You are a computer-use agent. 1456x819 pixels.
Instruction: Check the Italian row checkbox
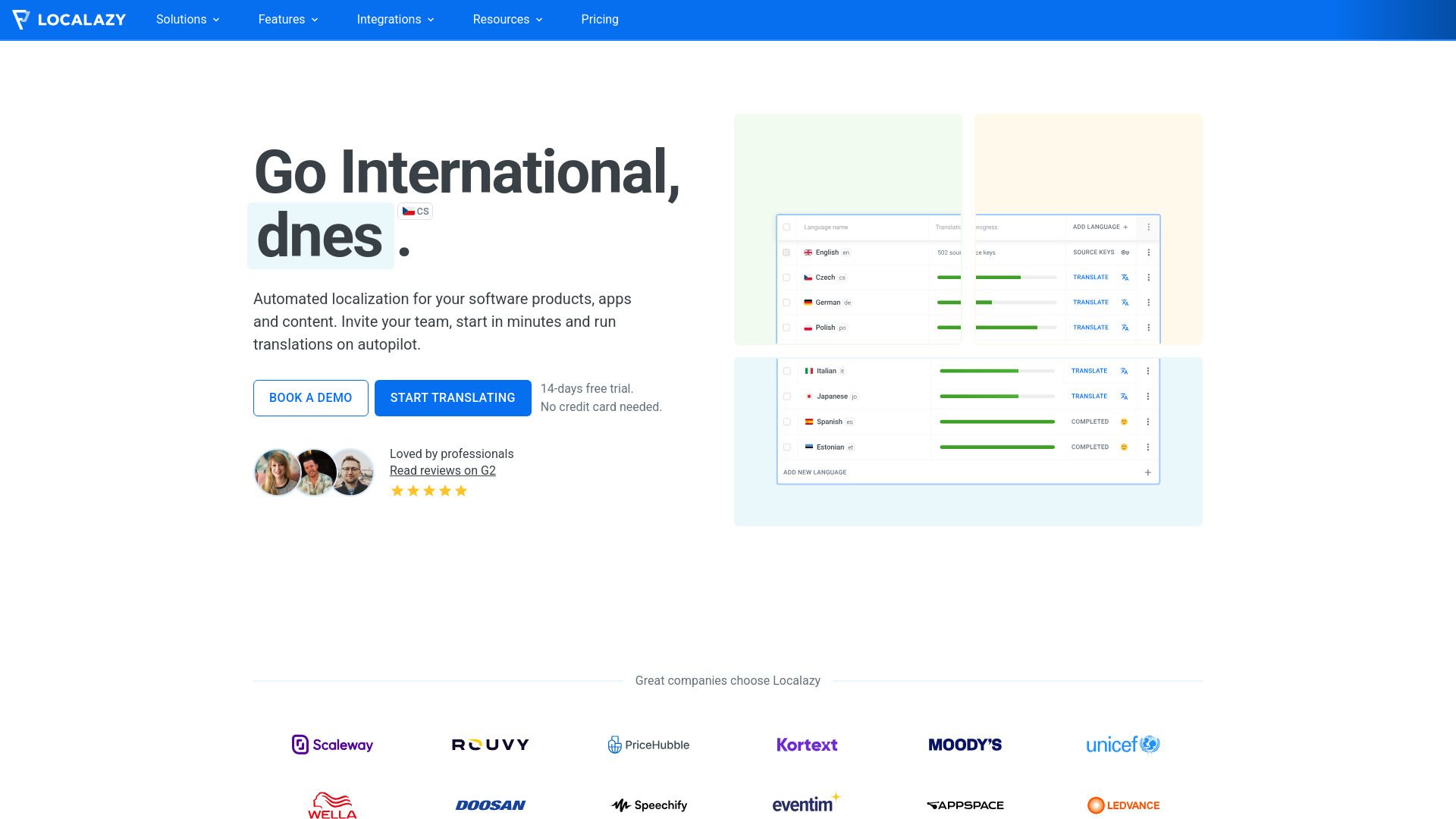click(786, 371)
